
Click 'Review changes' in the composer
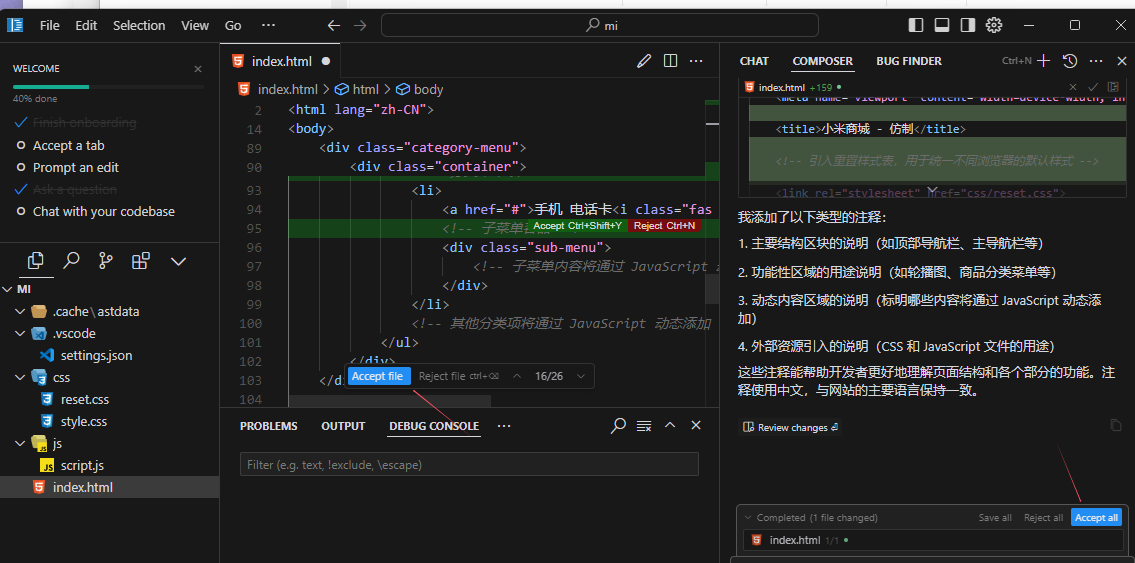pyautogui.click(x=791, y=427)
